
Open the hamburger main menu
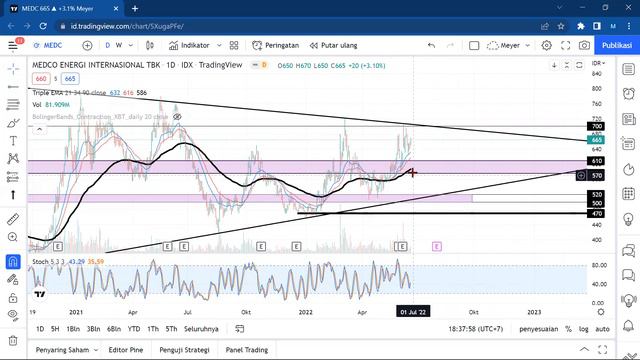(13, 45)
